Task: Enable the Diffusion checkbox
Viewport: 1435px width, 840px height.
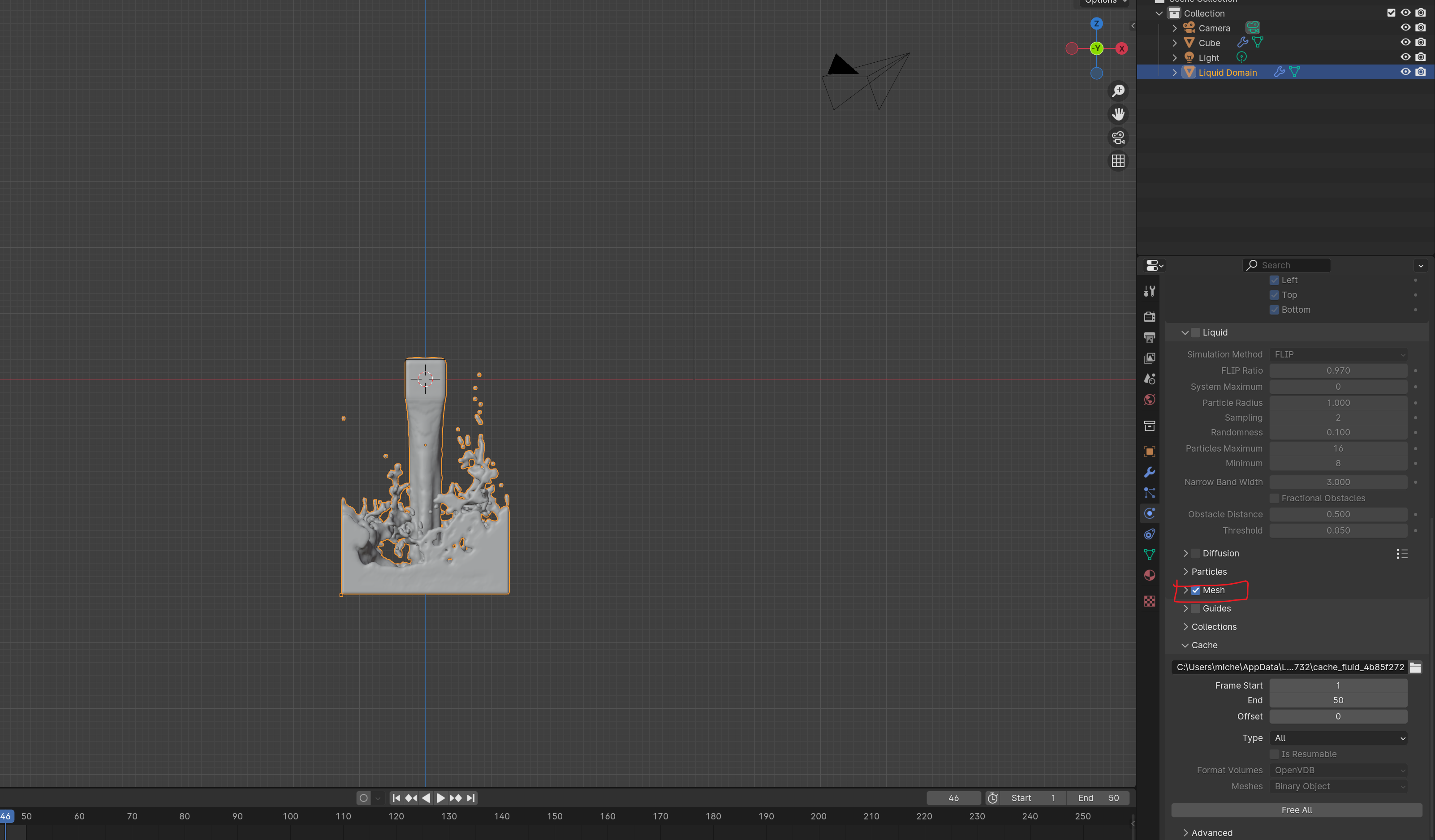Action: pos(1195,554)
